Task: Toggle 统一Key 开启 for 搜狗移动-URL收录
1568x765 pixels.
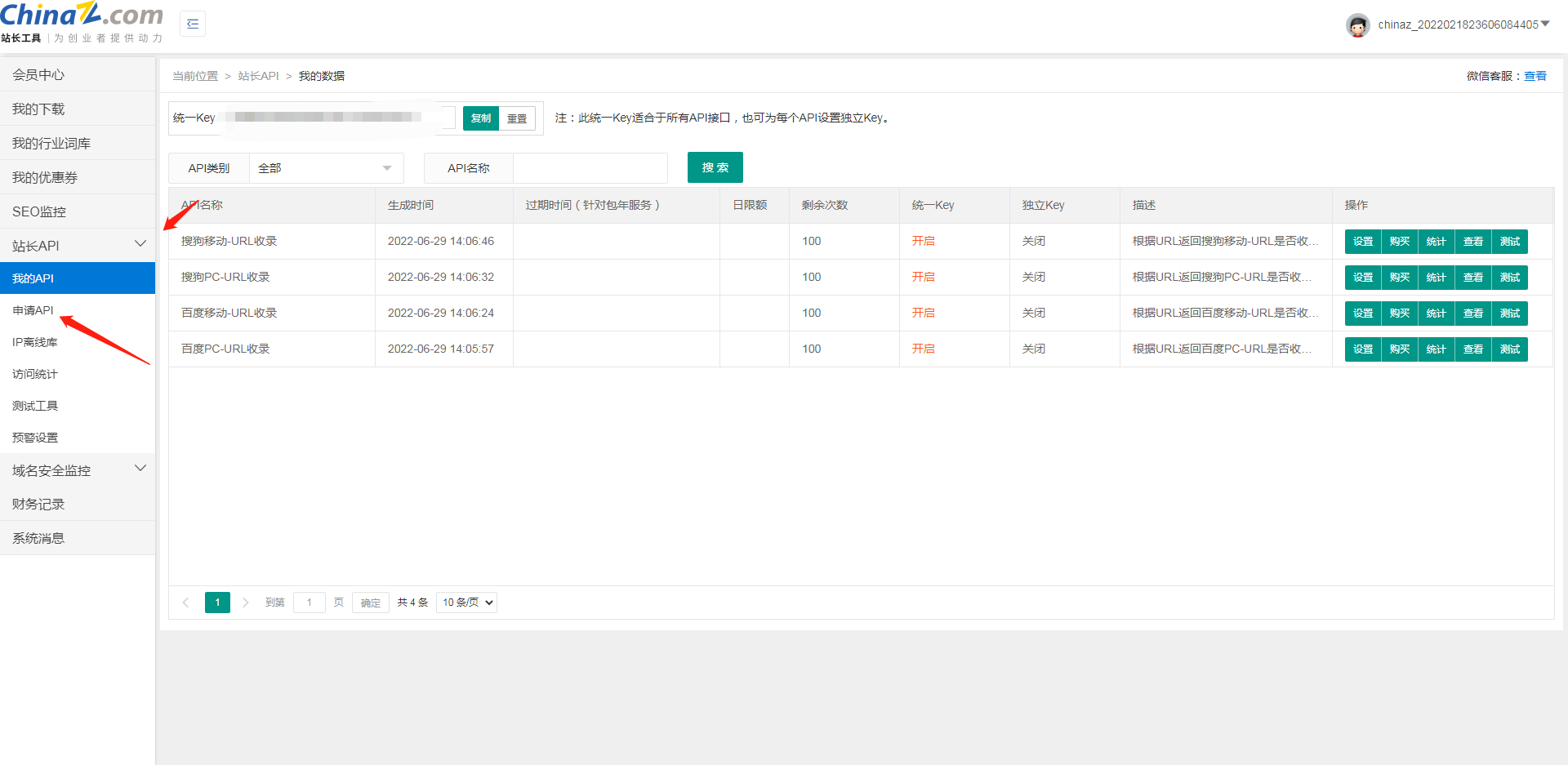Action: (924, 241)
